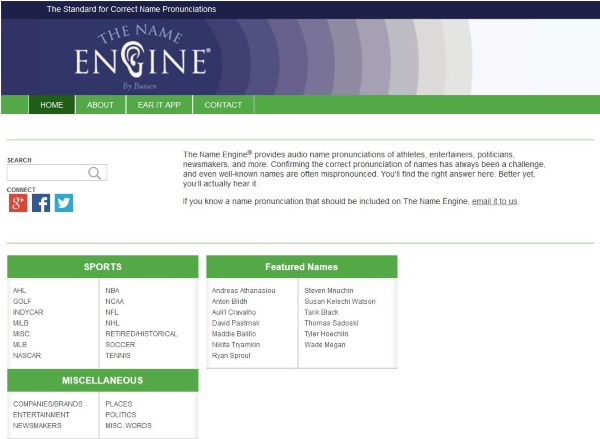The height and width of the screenshot is (439, 600).
Task: Open the INDYCAR sports category
Action: (x=28, y=312)
